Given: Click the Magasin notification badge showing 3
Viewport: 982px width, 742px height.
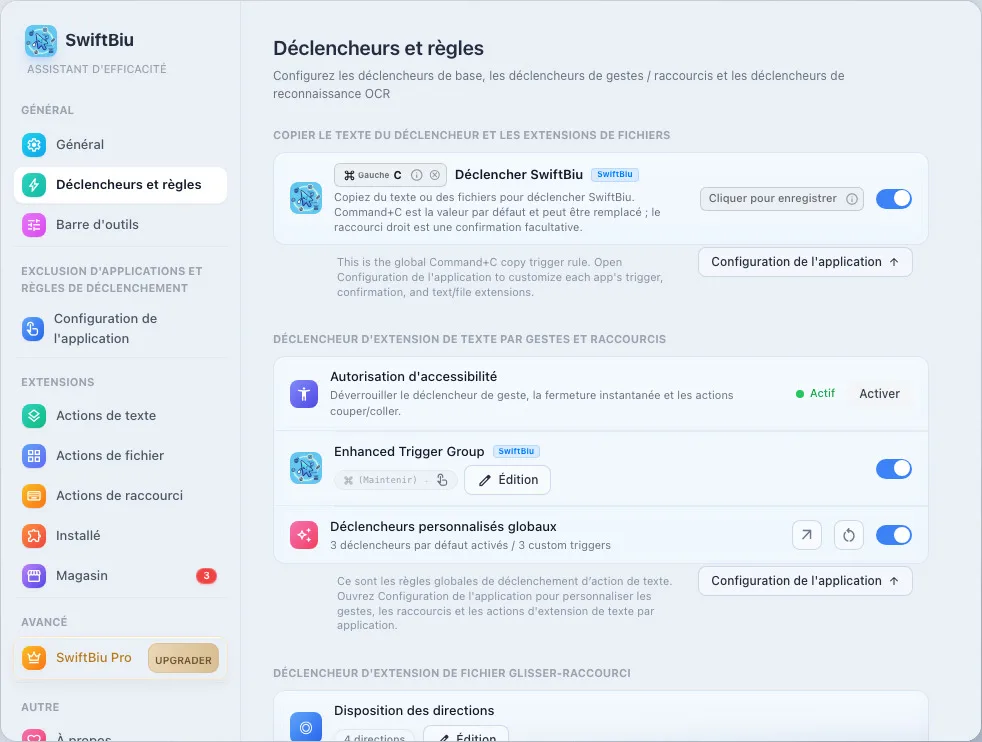Looking at the screenshot, I should 206,575.
